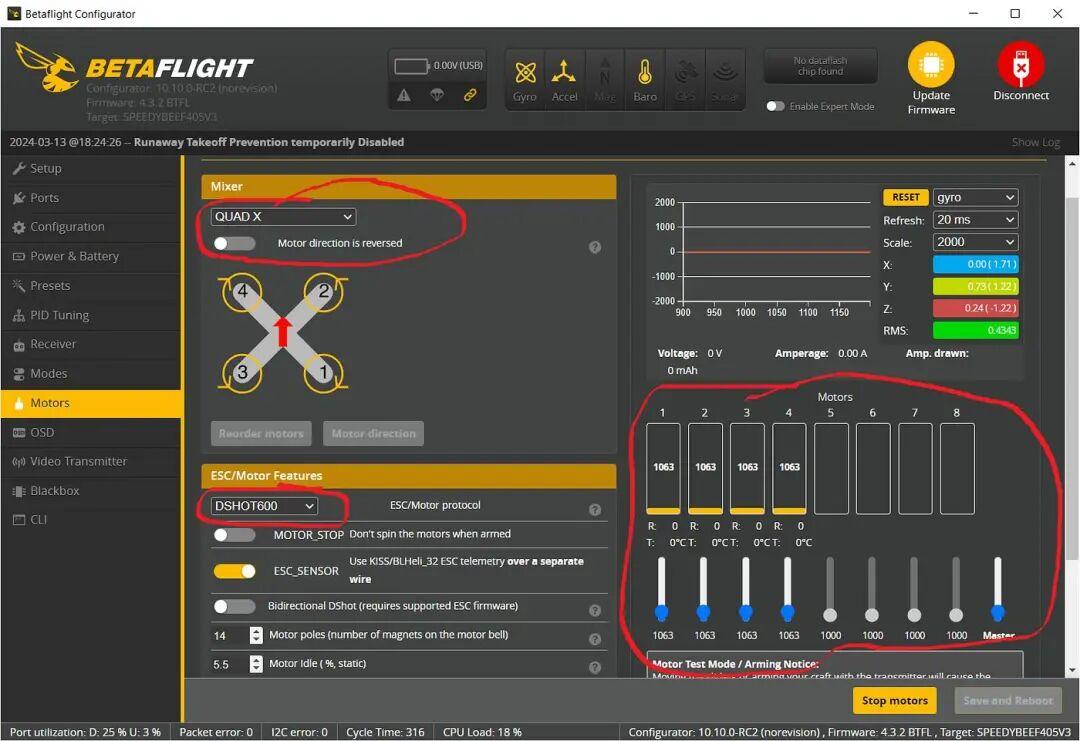Click motor 1 in quad diagram
This screenshot has width=1080, height=741.
pyautogui.click(x=324, y=373)
